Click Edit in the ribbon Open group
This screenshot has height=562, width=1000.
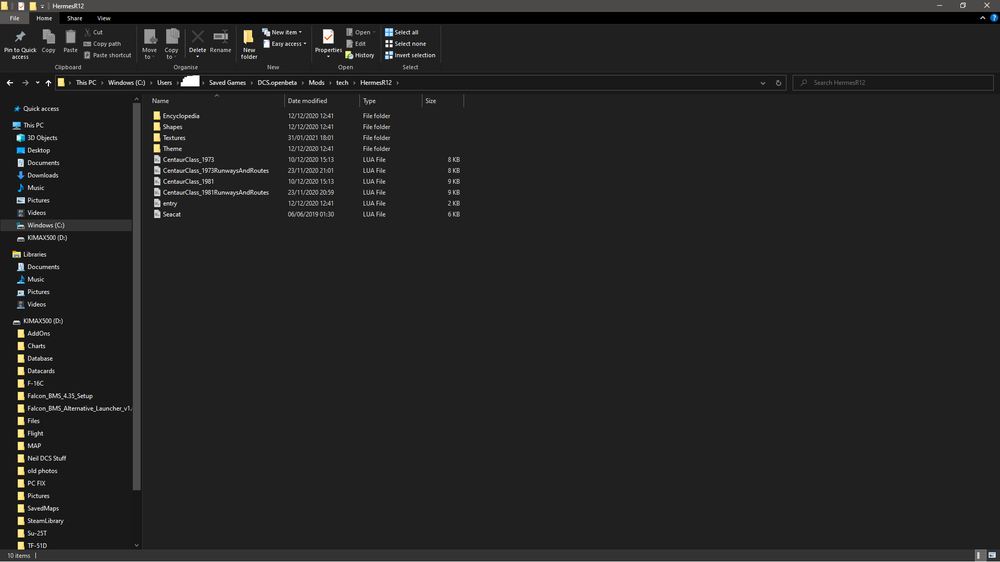pos(356,43)
